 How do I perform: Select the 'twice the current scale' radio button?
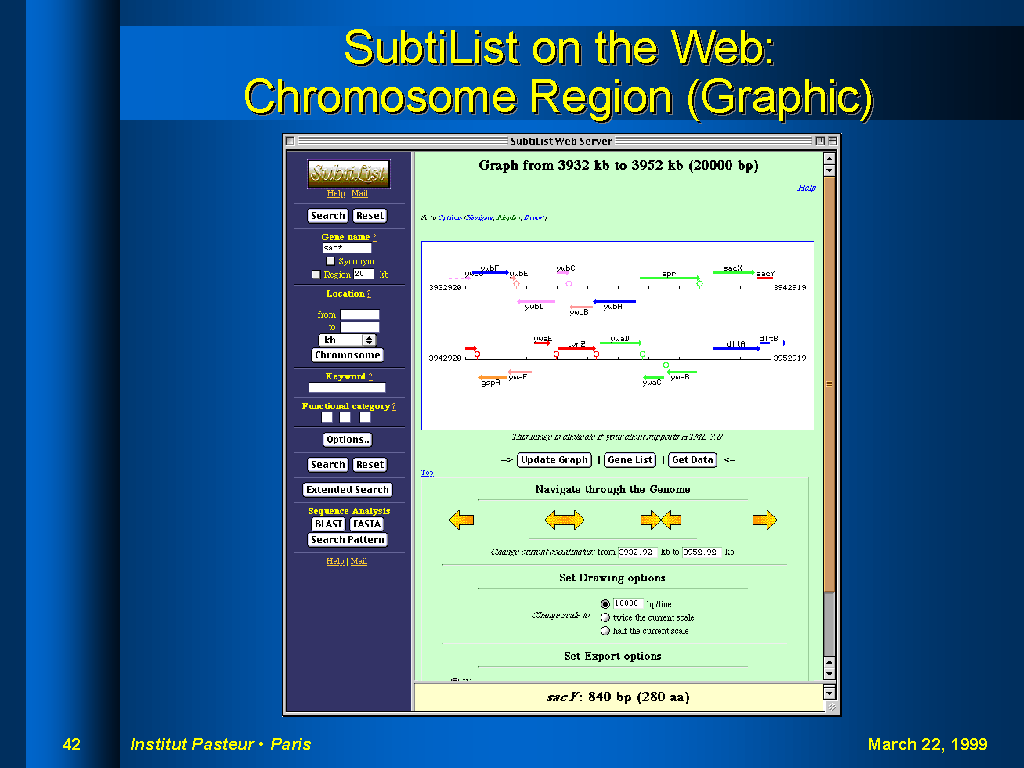pos(605,618)
